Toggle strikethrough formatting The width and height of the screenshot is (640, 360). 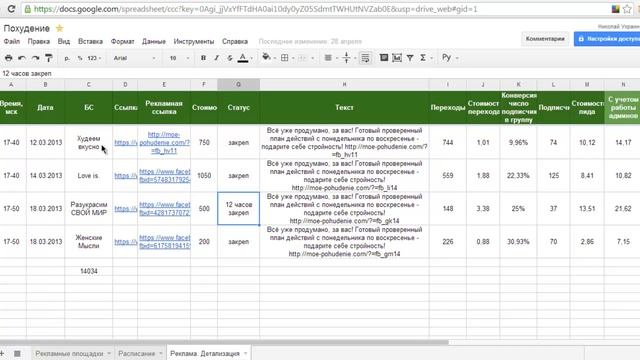[x=230, y=58]
